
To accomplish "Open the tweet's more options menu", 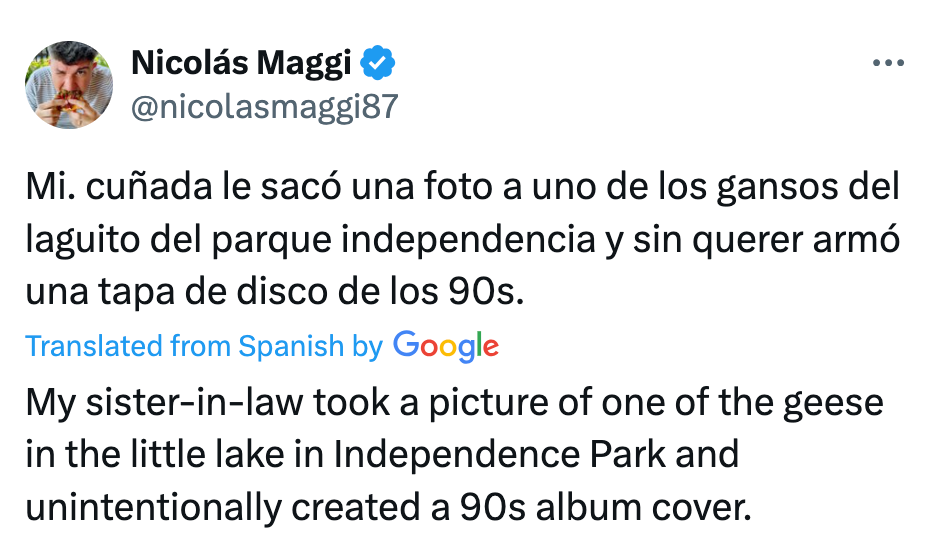I will [x=887, y=63].
